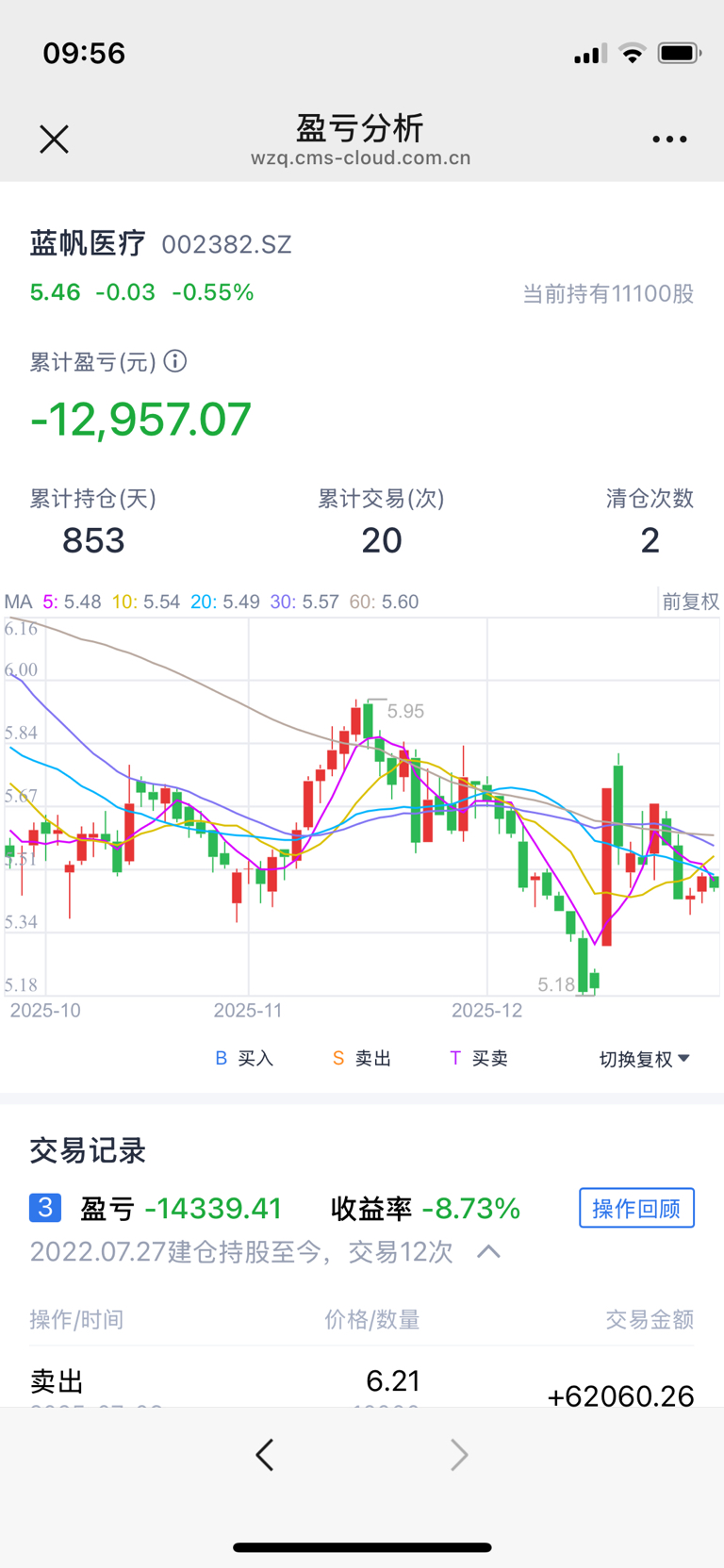Tap the 5.95 high point on candlestick chart
Screen dimensions: 724x1568
tap(405, 711)
